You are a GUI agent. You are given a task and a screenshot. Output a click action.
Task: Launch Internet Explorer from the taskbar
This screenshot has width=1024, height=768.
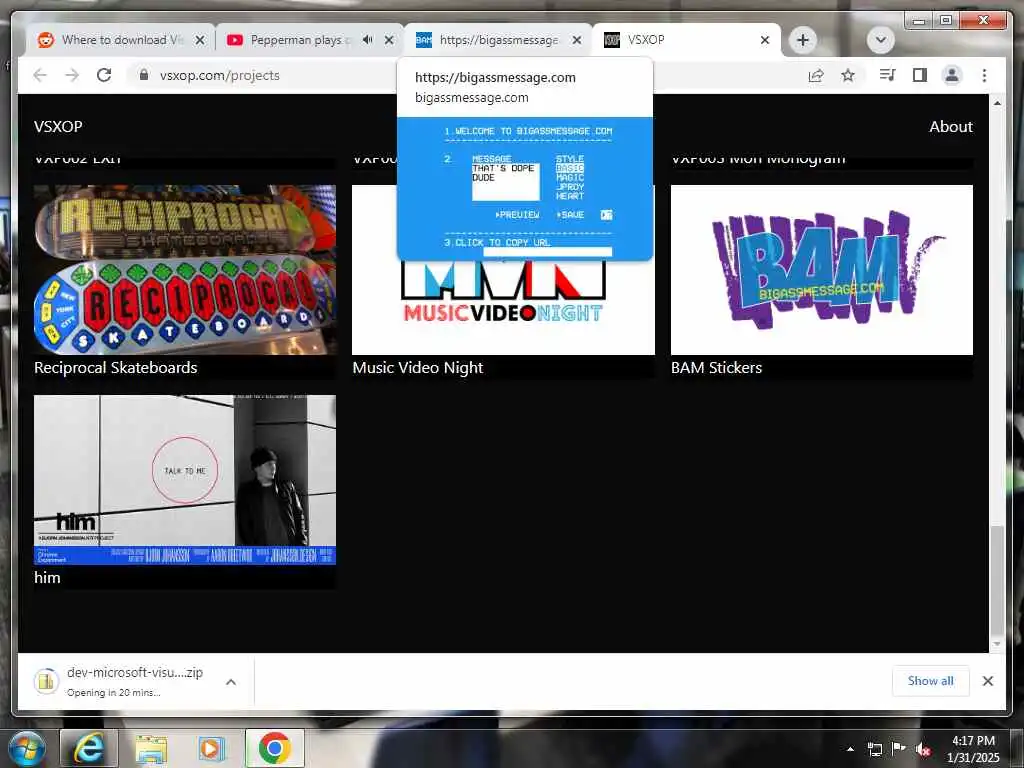(89, 748)
